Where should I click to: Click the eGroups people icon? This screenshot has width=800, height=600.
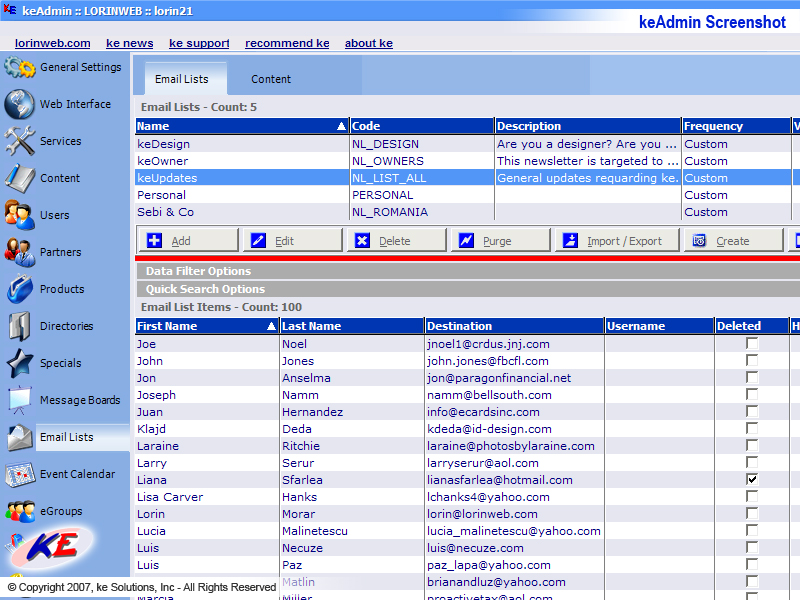point(20,511)
